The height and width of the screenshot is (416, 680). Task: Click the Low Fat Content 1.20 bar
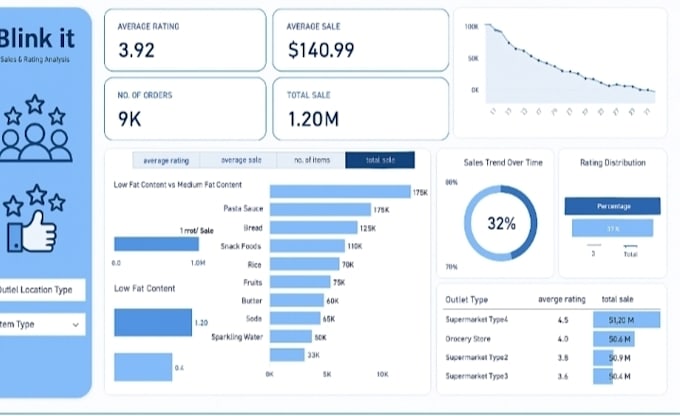pyautogui.click(x=153, y=322)
